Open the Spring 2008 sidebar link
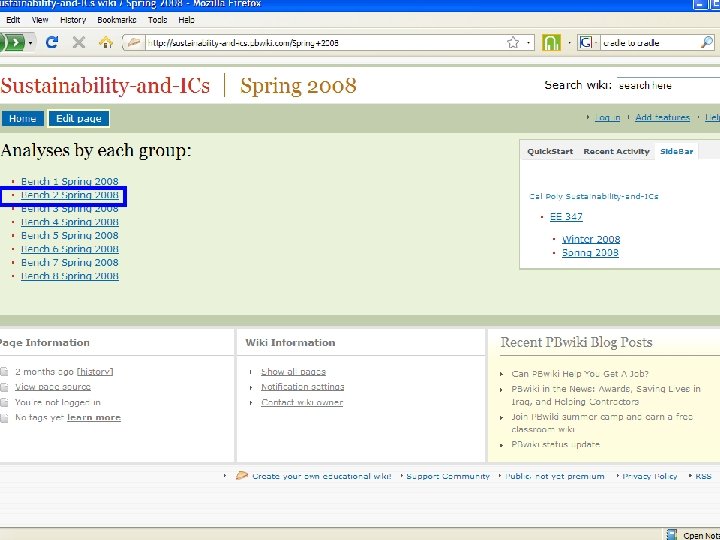Viewport: 720px width, 540px height. (590, 253)
